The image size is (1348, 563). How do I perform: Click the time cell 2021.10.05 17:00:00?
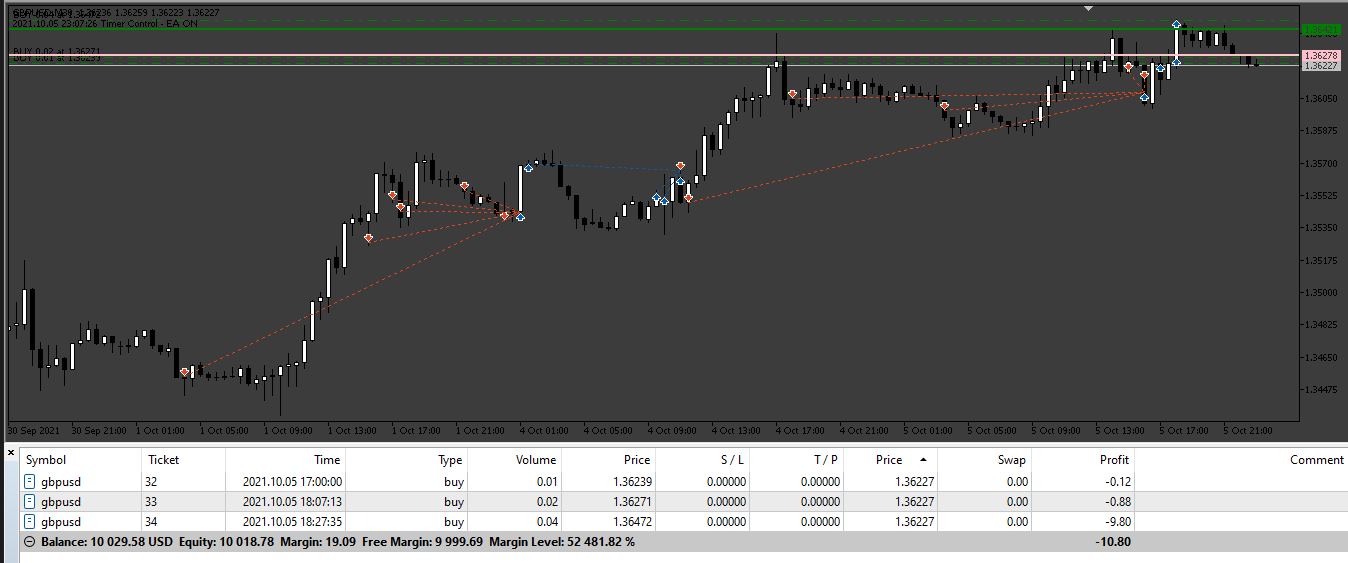click(x=292, y=481)
